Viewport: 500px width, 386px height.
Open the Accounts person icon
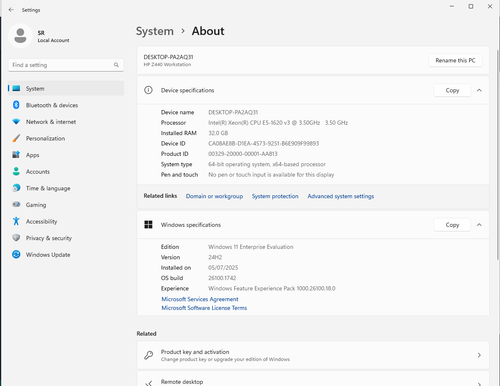[x=16, y=171]
